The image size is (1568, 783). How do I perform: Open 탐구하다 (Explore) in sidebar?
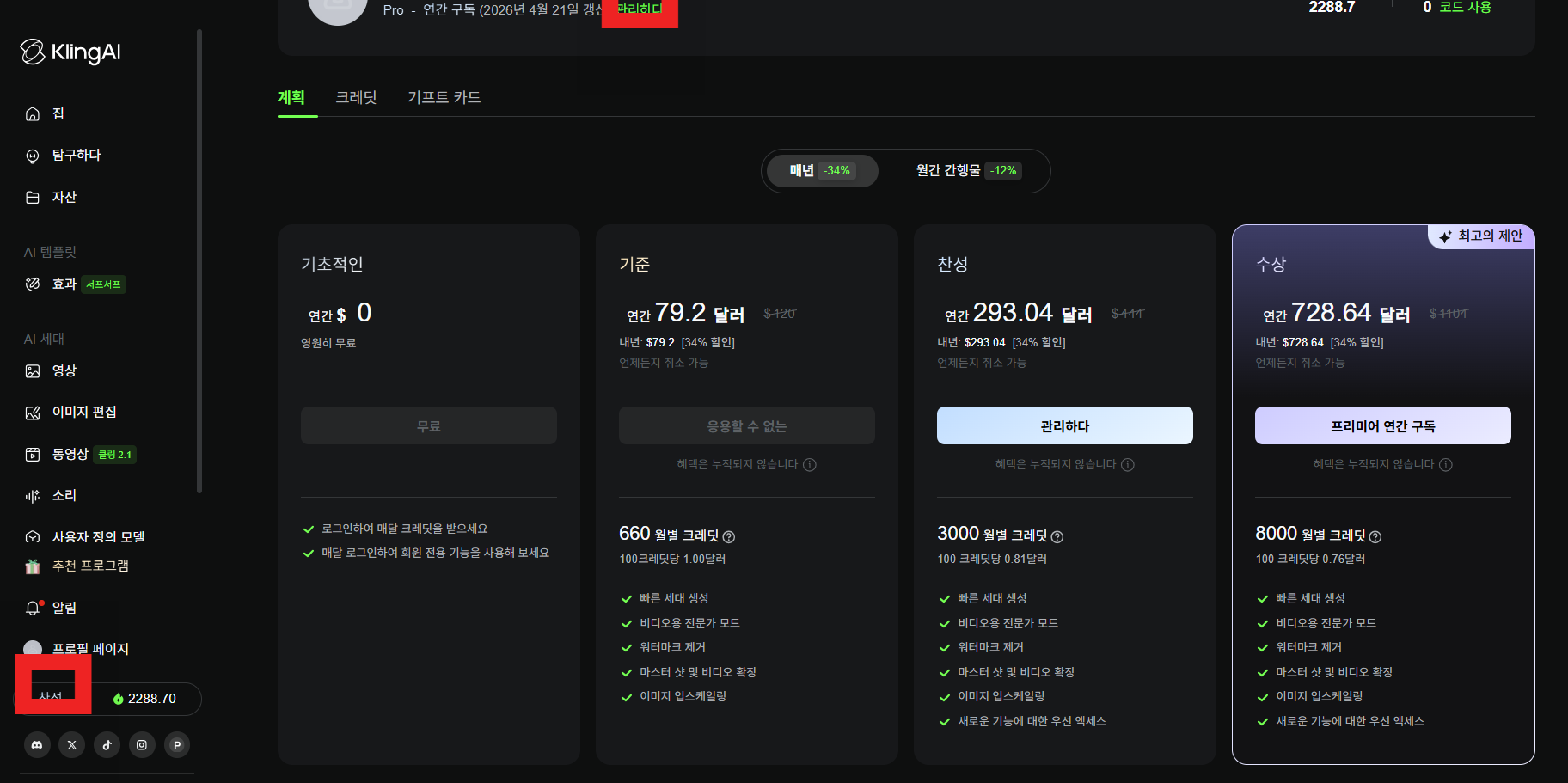[x=64, y=155]
